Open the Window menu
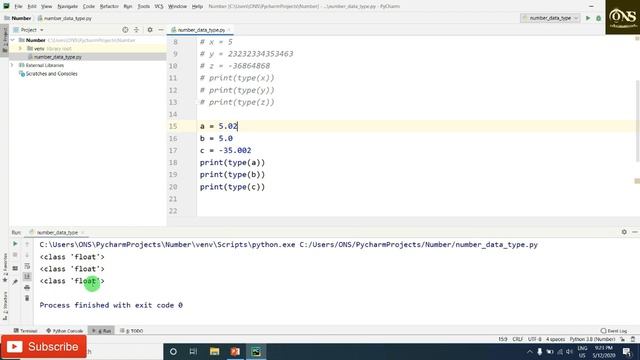The width and height of the screenshot is (640, 360). (x=177, y=6)
